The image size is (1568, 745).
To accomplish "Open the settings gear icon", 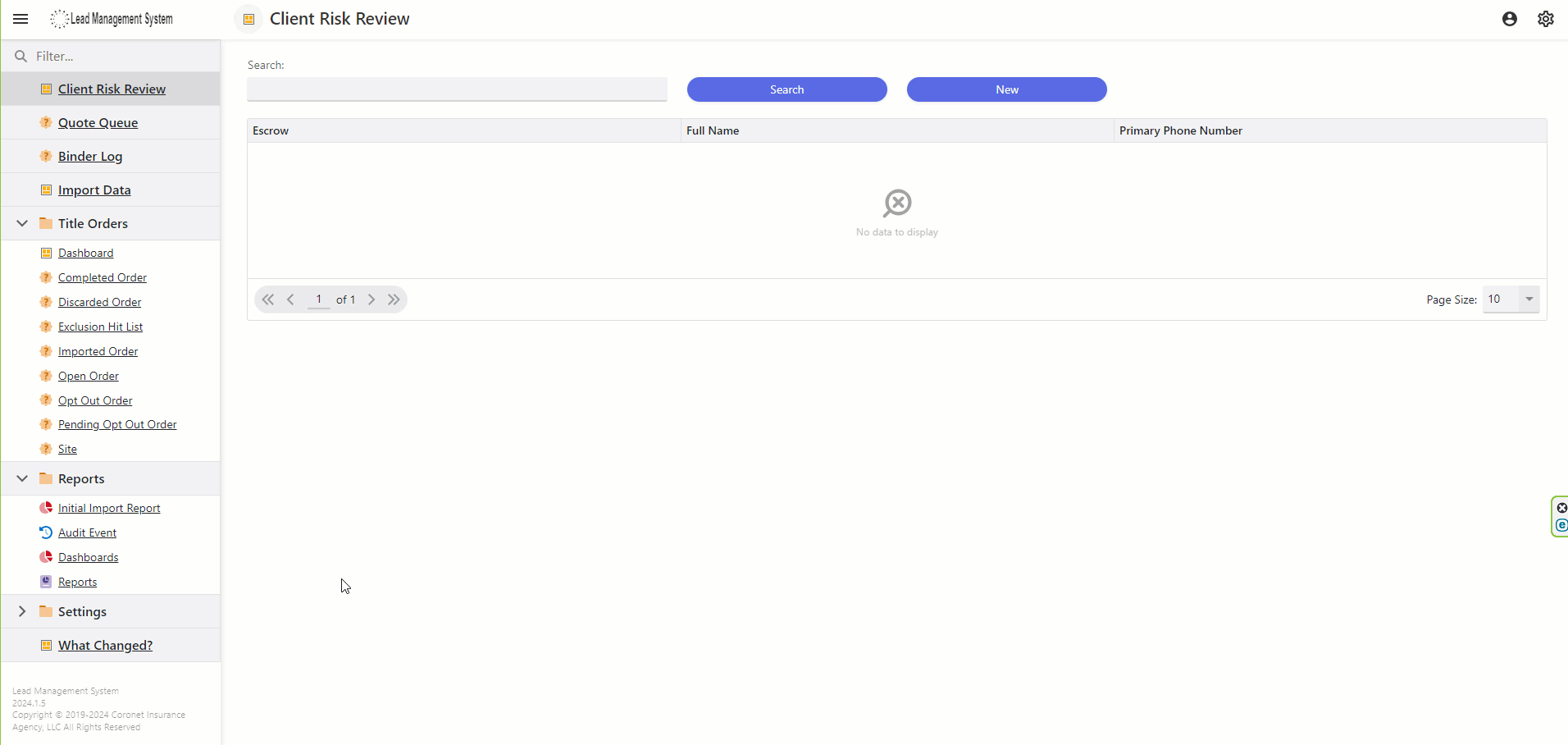I will (x=1545, y=19).
